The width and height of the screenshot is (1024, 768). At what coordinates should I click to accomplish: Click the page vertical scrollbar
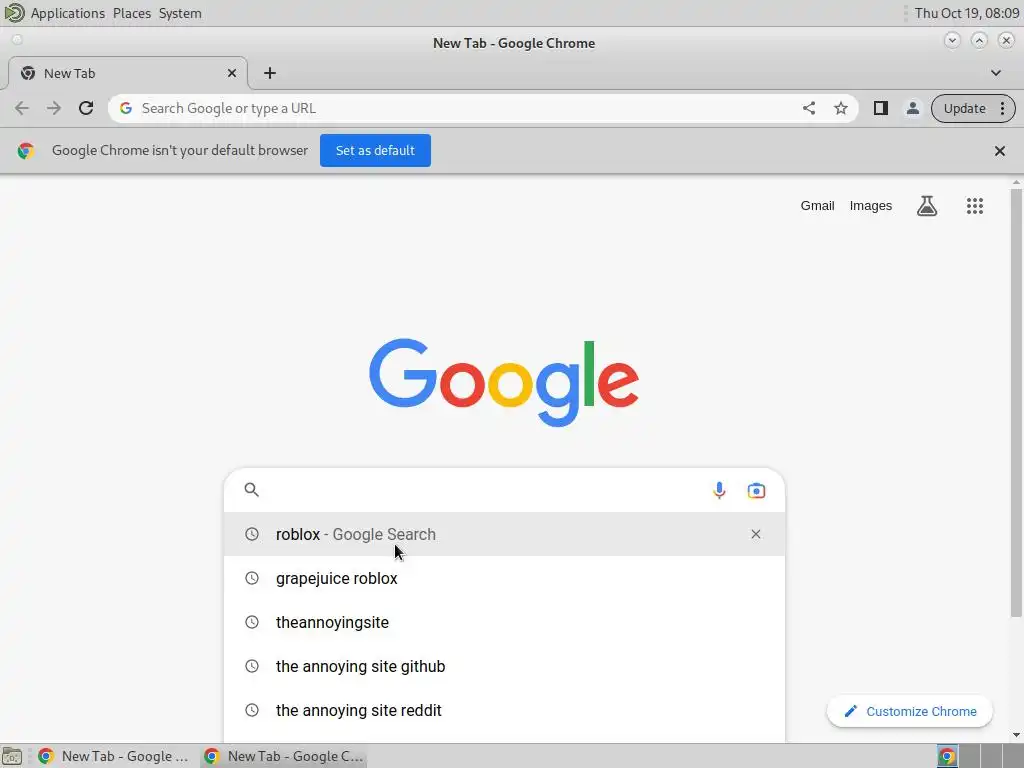1016,402
